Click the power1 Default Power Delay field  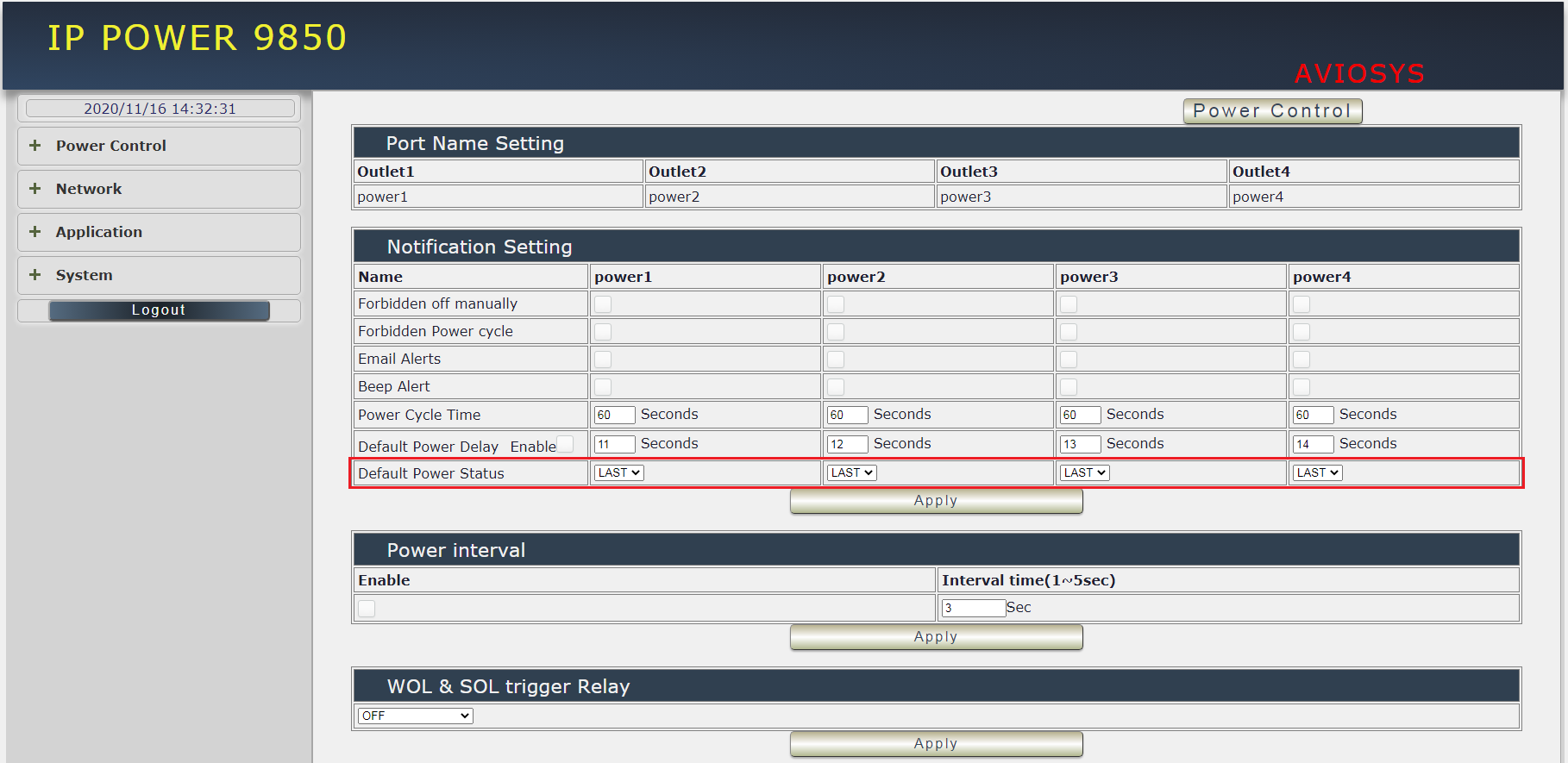coord(615,444)
